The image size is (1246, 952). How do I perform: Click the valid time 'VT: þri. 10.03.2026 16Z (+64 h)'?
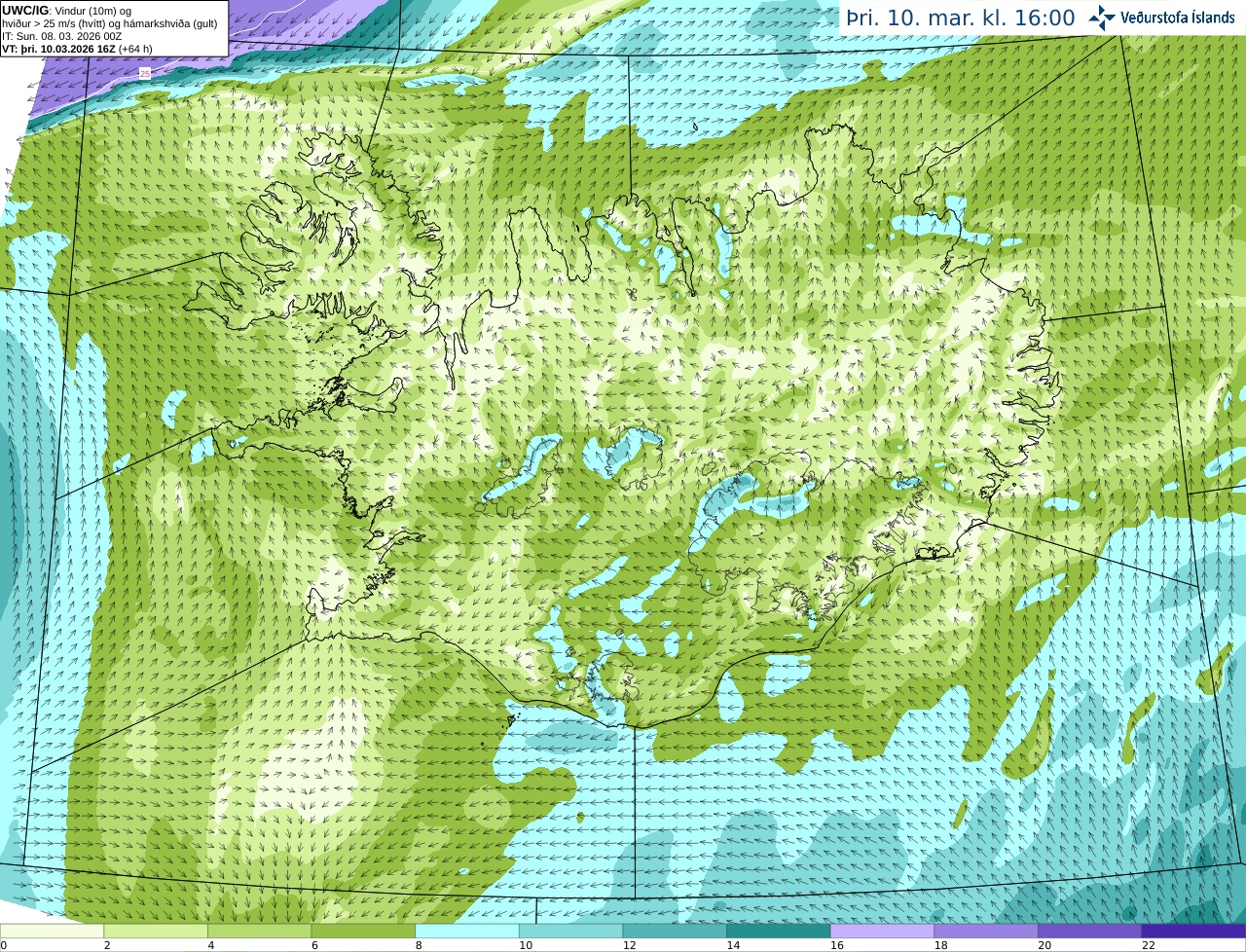point(78,49)
